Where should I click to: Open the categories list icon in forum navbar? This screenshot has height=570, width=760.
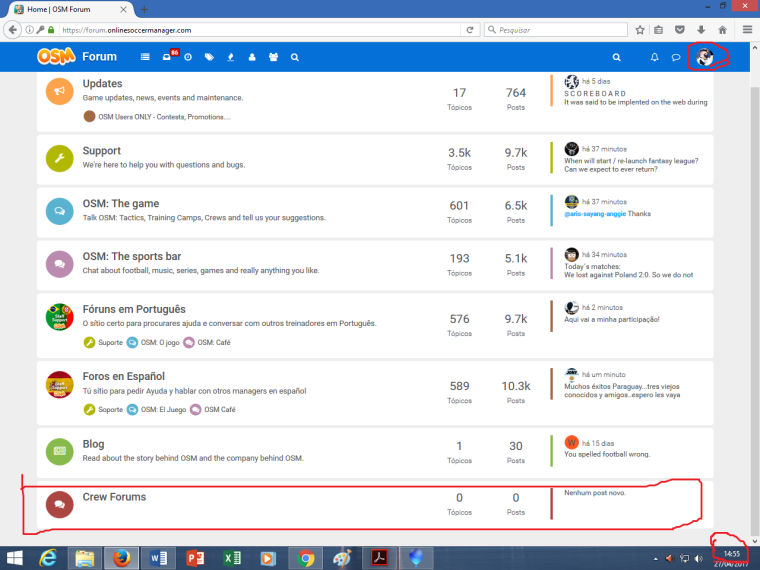click(145, 57)
